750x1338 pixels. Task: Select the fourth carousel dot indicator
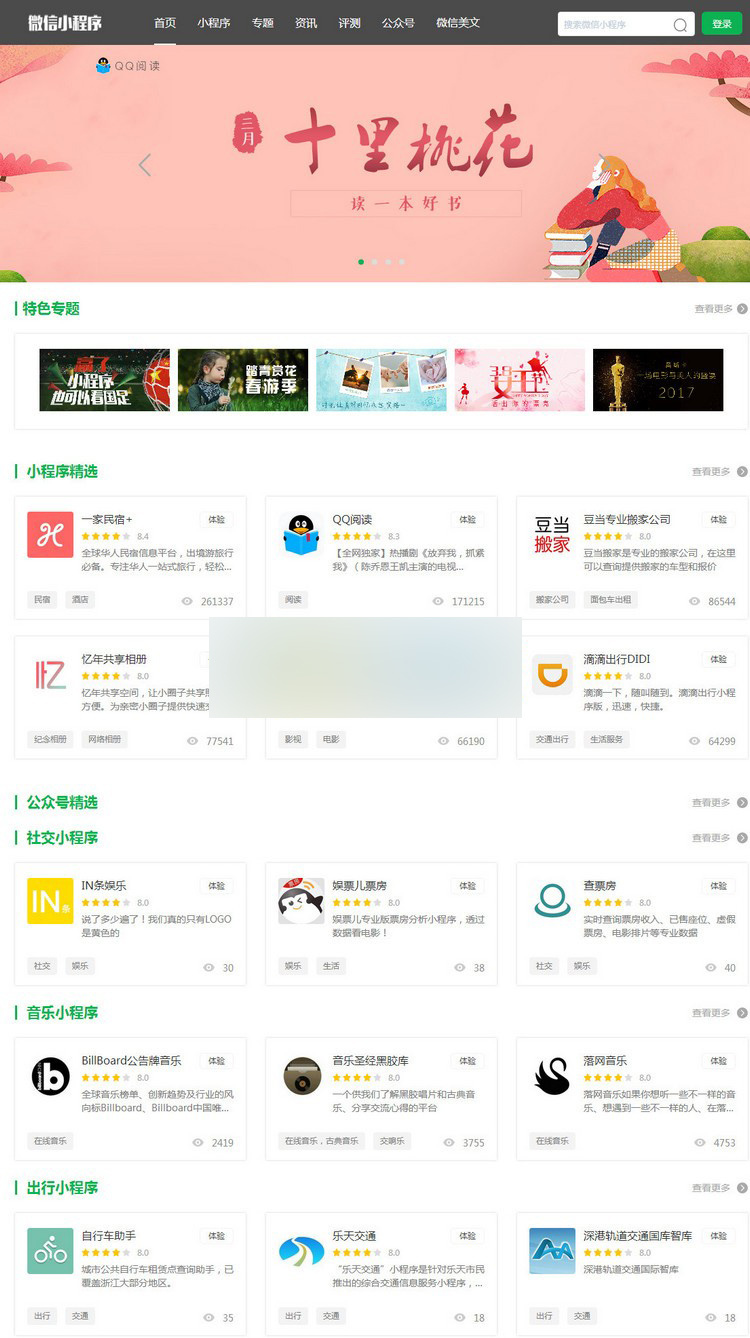click(402, 262)
